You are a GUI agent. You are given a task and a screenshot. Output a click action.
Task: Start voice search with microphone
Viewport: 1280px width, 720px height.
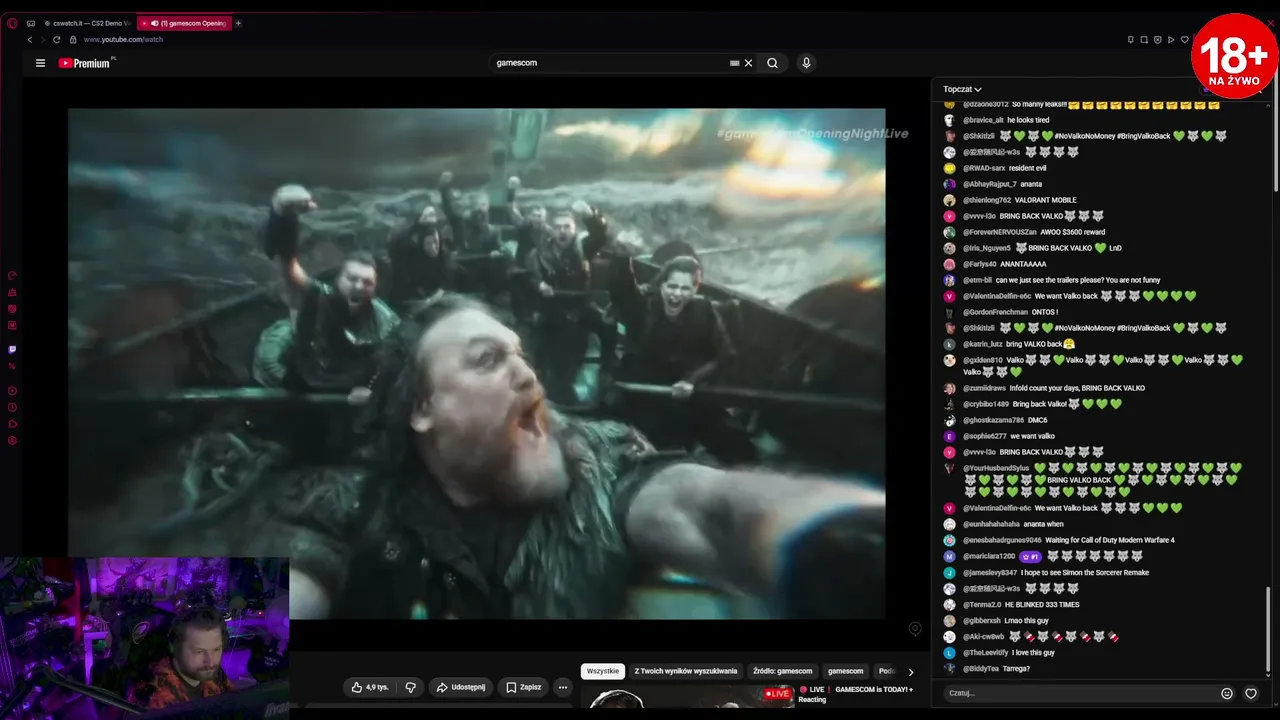pyautogui.click(x=806, y=63)
